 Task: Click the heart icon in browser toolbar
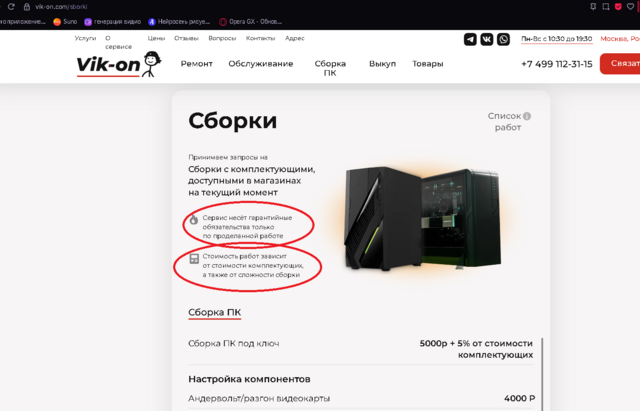(x=631, y=7)
